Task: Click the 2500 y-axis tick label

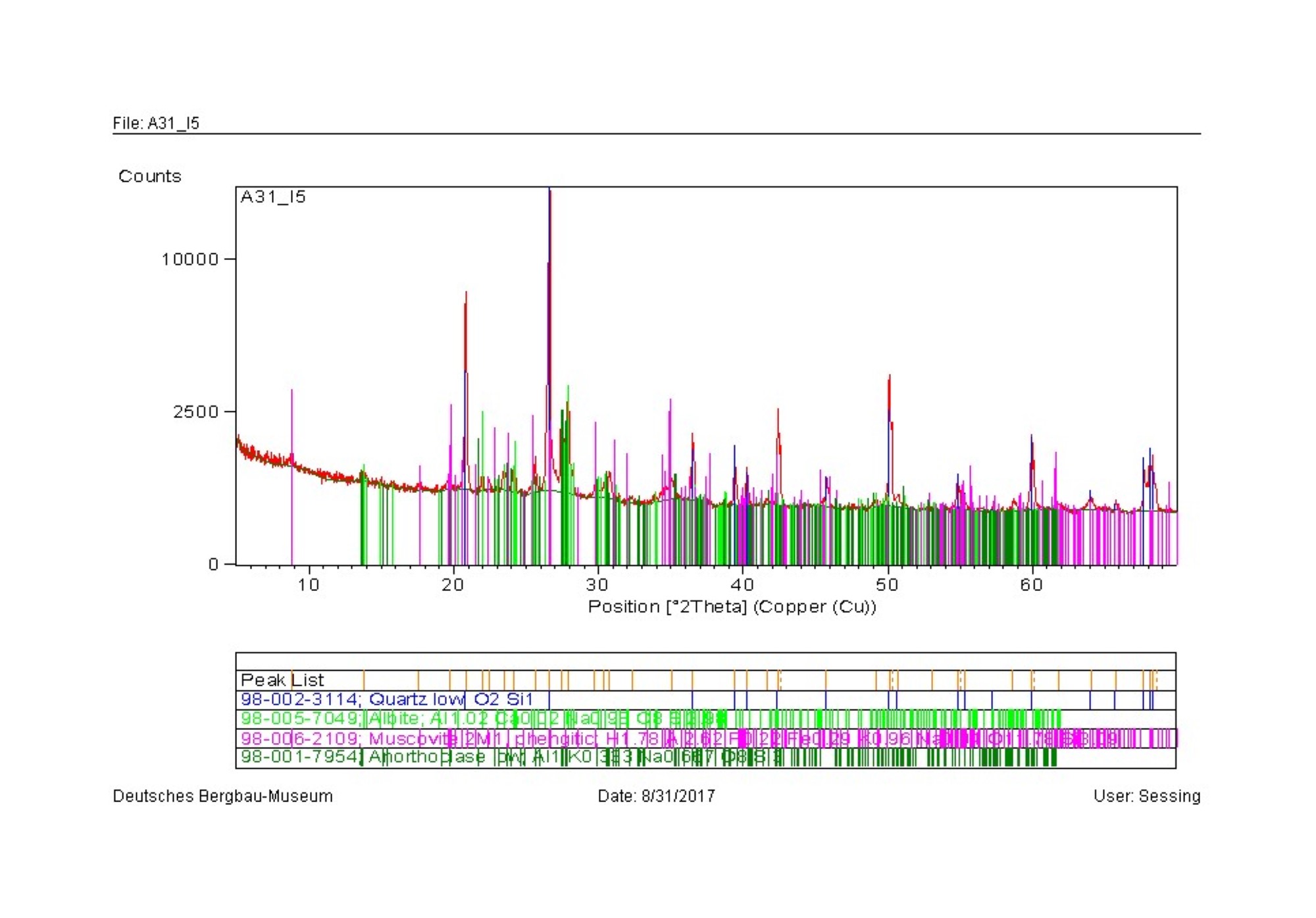Action: 195,412
